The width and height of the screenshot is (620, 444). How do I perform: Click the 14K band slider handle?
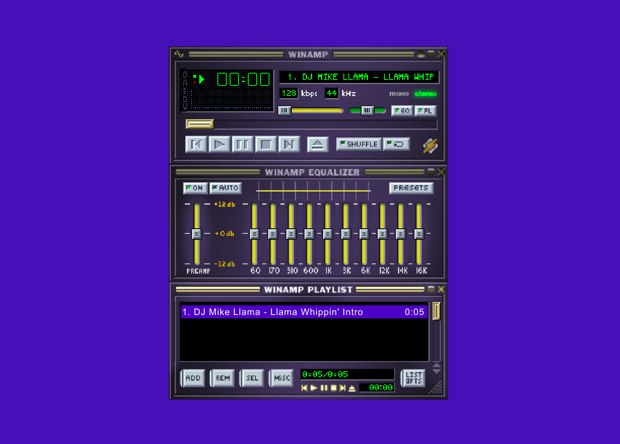[401, 234]
